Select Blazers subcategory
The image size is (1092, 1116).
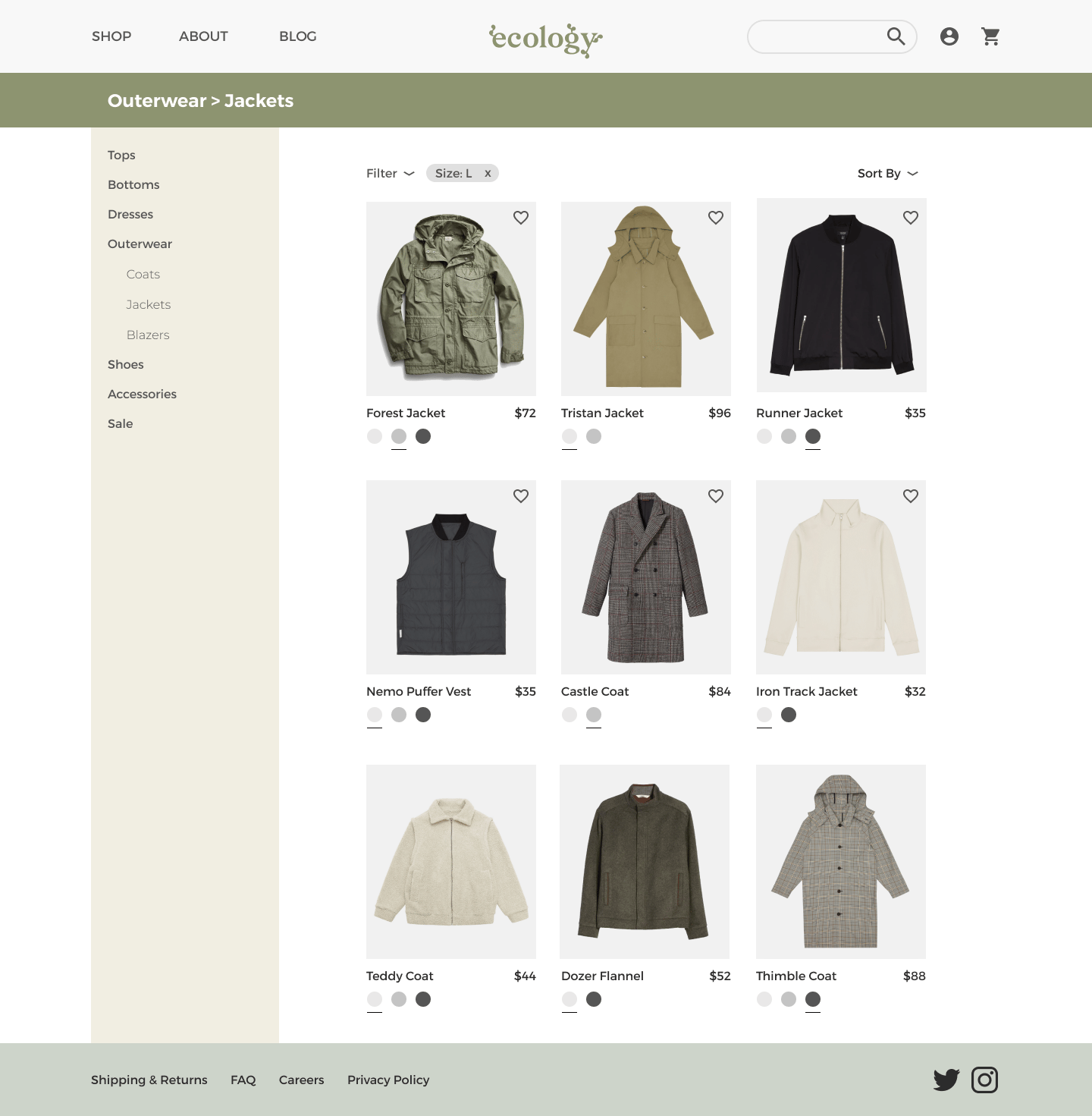(x=148, y=335)
